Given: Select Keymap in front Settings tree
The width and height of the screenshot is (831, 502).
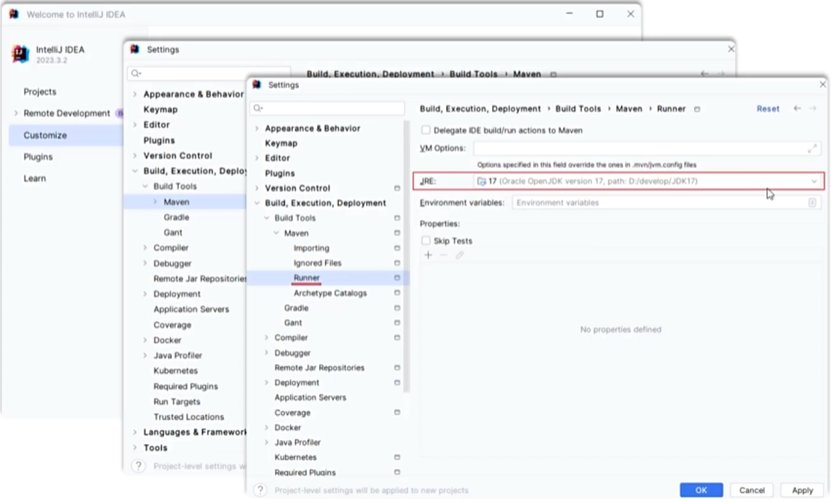Looking at the screenshot, I should point(281,143).
